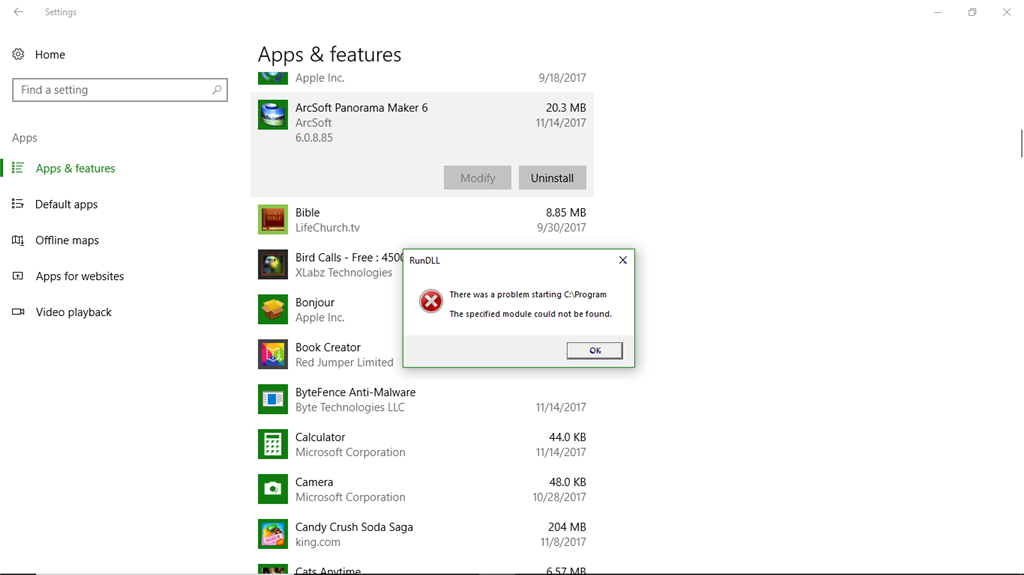Open the Video playback section
The height and width of the screenshot is (575, 1024).
click(73, 312)
